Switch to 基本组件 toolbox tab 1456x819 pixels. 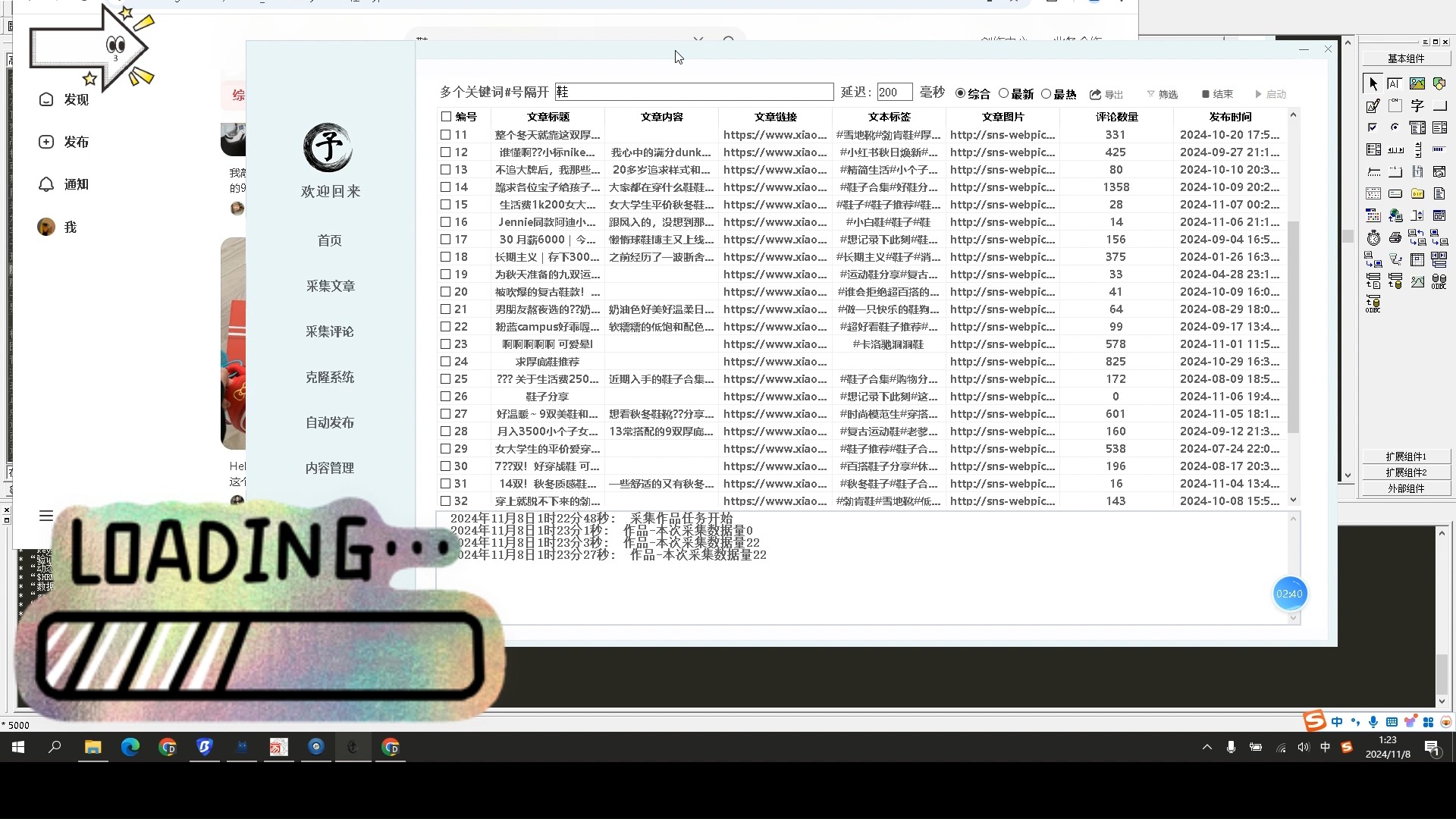1406,58
